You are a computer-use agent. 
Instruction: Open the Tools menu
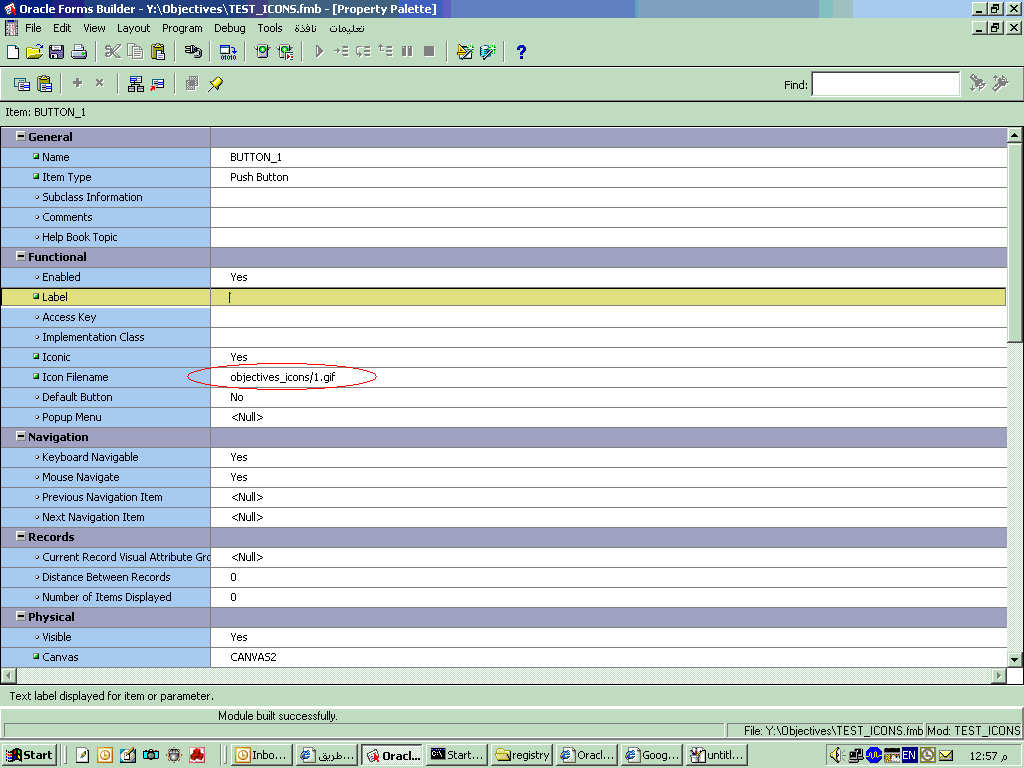pyautogui.click(x=270, y=28)
